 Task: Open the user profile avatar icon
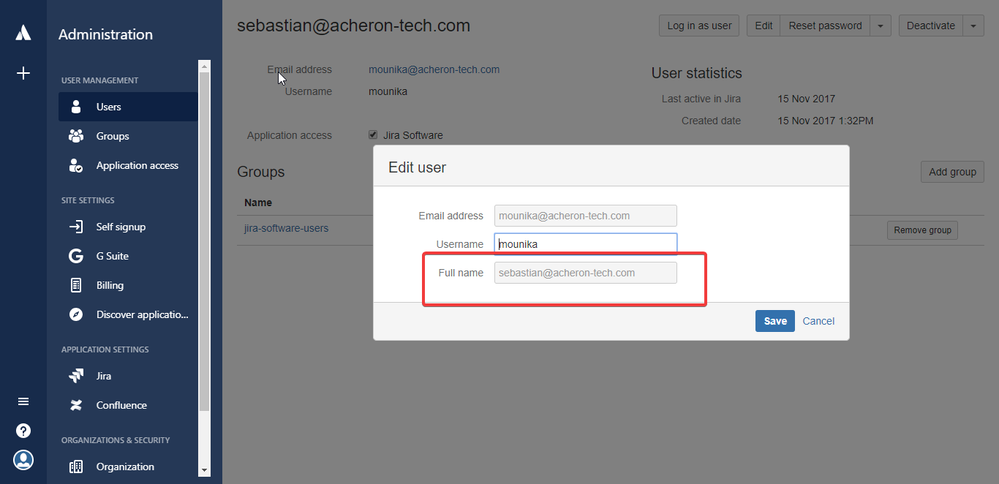(x=23, y=460)
